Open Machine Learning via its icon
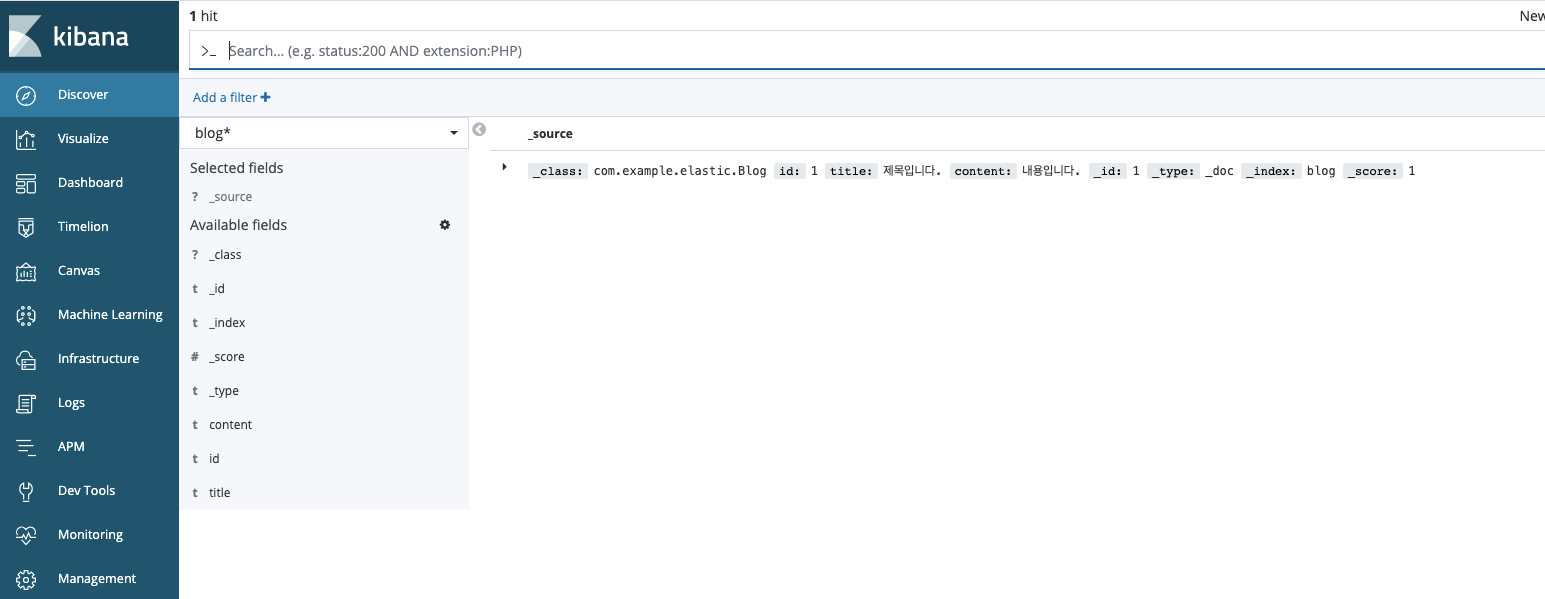1545x599 pixels. coord(27,315)
